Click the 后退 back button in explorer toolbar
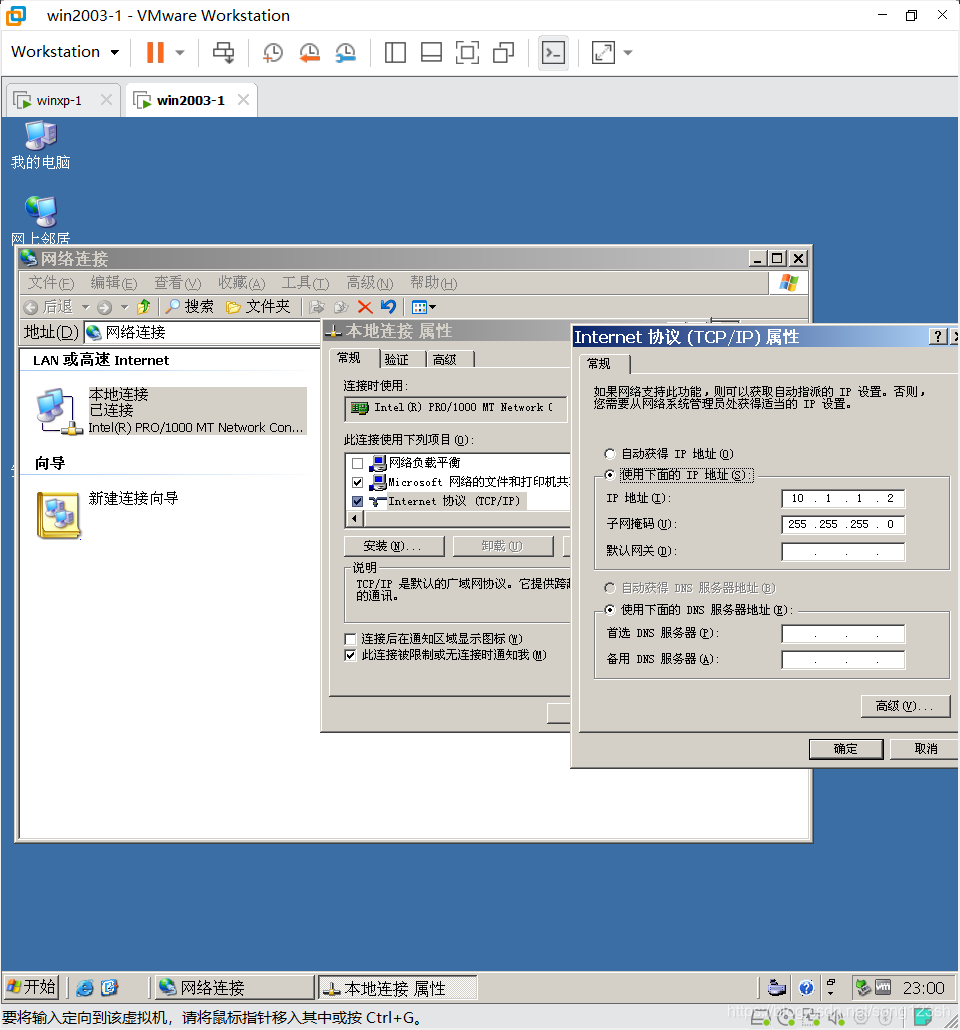The image size is (960, 1030). pos(48,307)
